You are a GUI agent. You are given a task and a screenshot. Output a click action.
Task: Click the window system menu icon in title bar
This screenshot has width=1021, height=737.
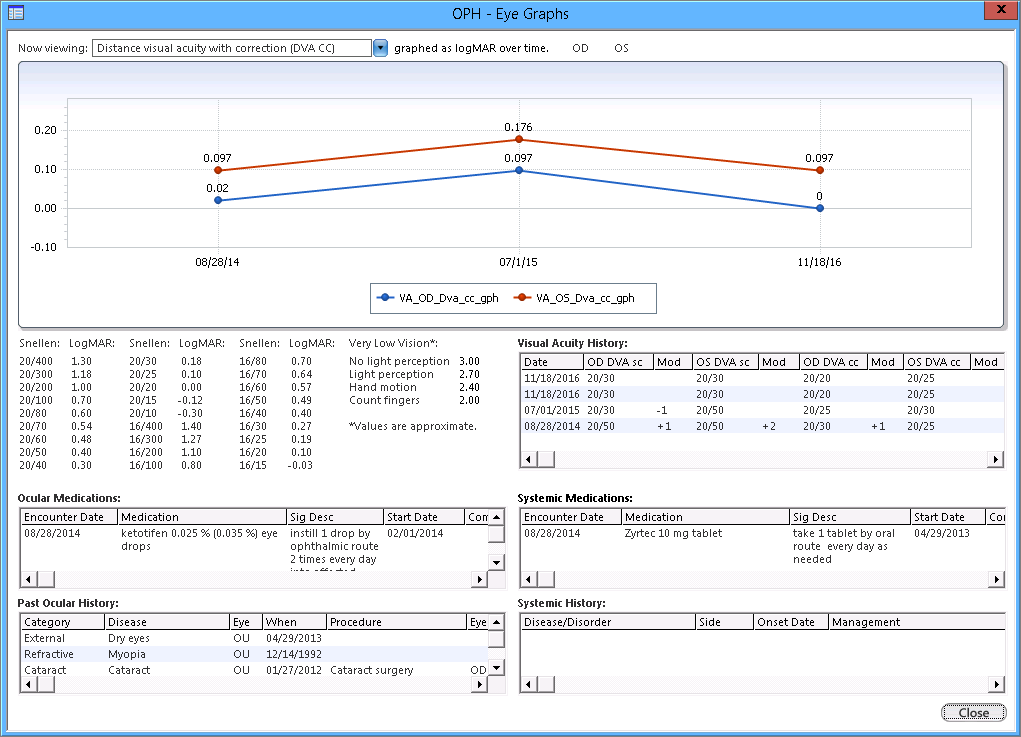click(16, 12)
